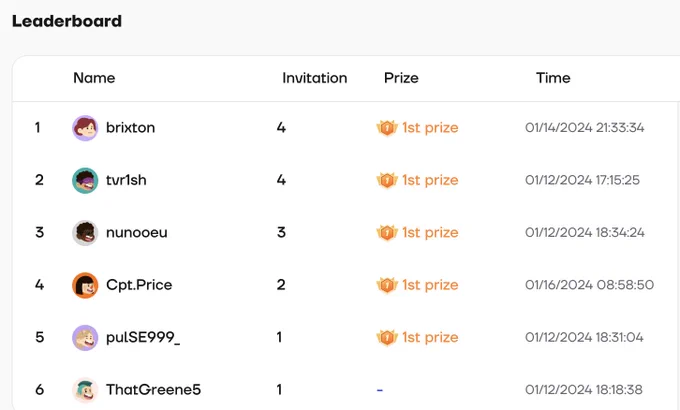Click brixton's avatar icon

[85, 128]
